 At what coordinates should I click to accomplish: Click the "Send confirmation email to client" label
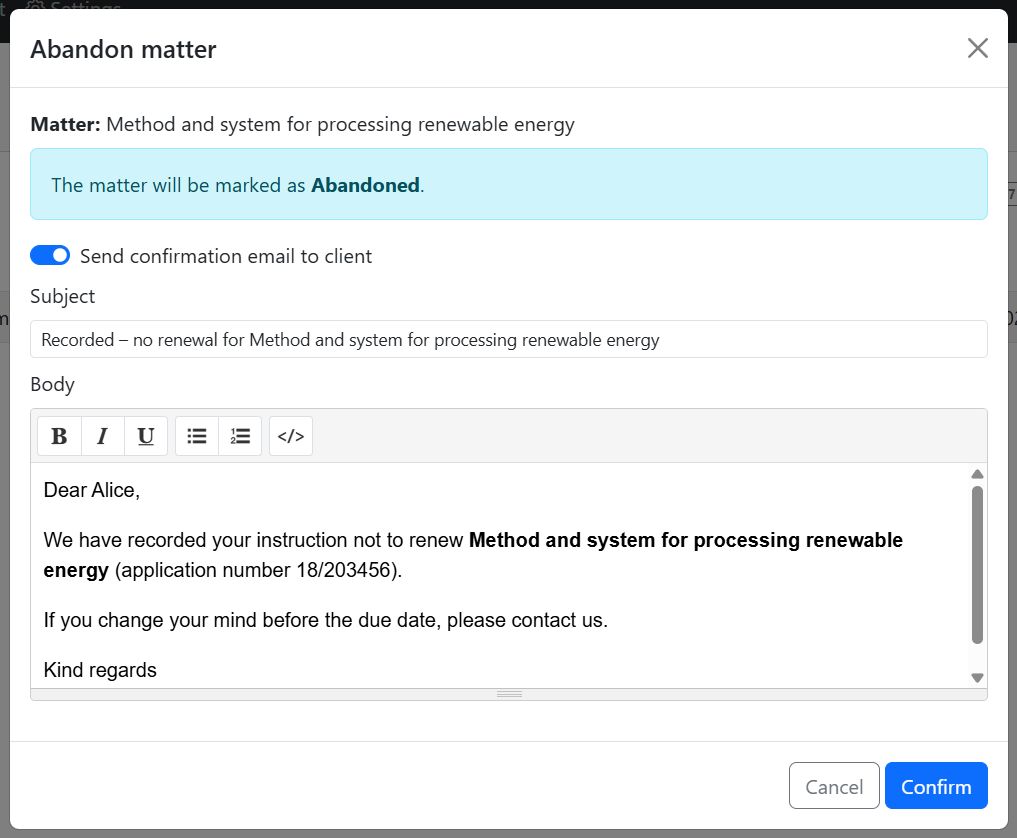click(226, 256)
